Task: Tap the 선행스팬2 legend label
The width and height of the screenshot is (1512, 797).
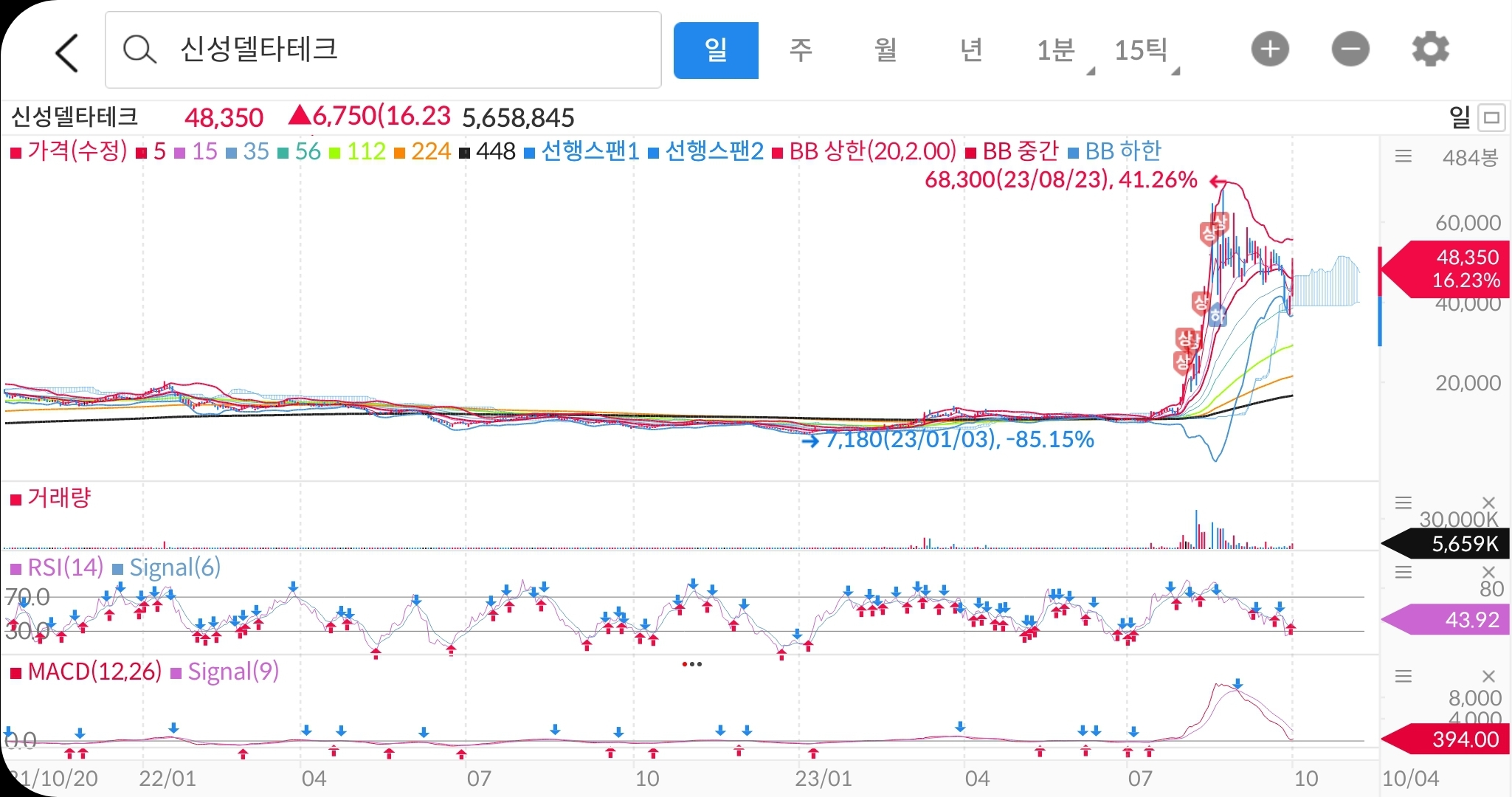Action: (706, 151)
